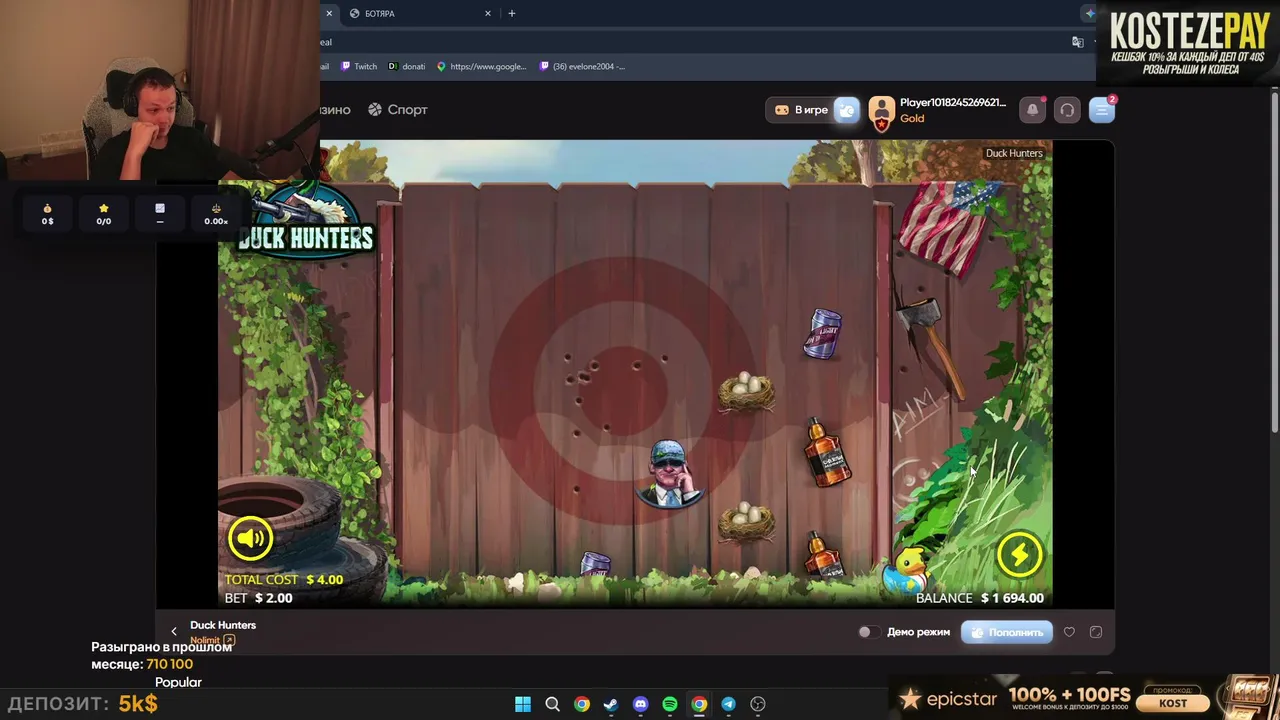Open the google.com bookmark

pyautogui.click(x=481, y=66)
